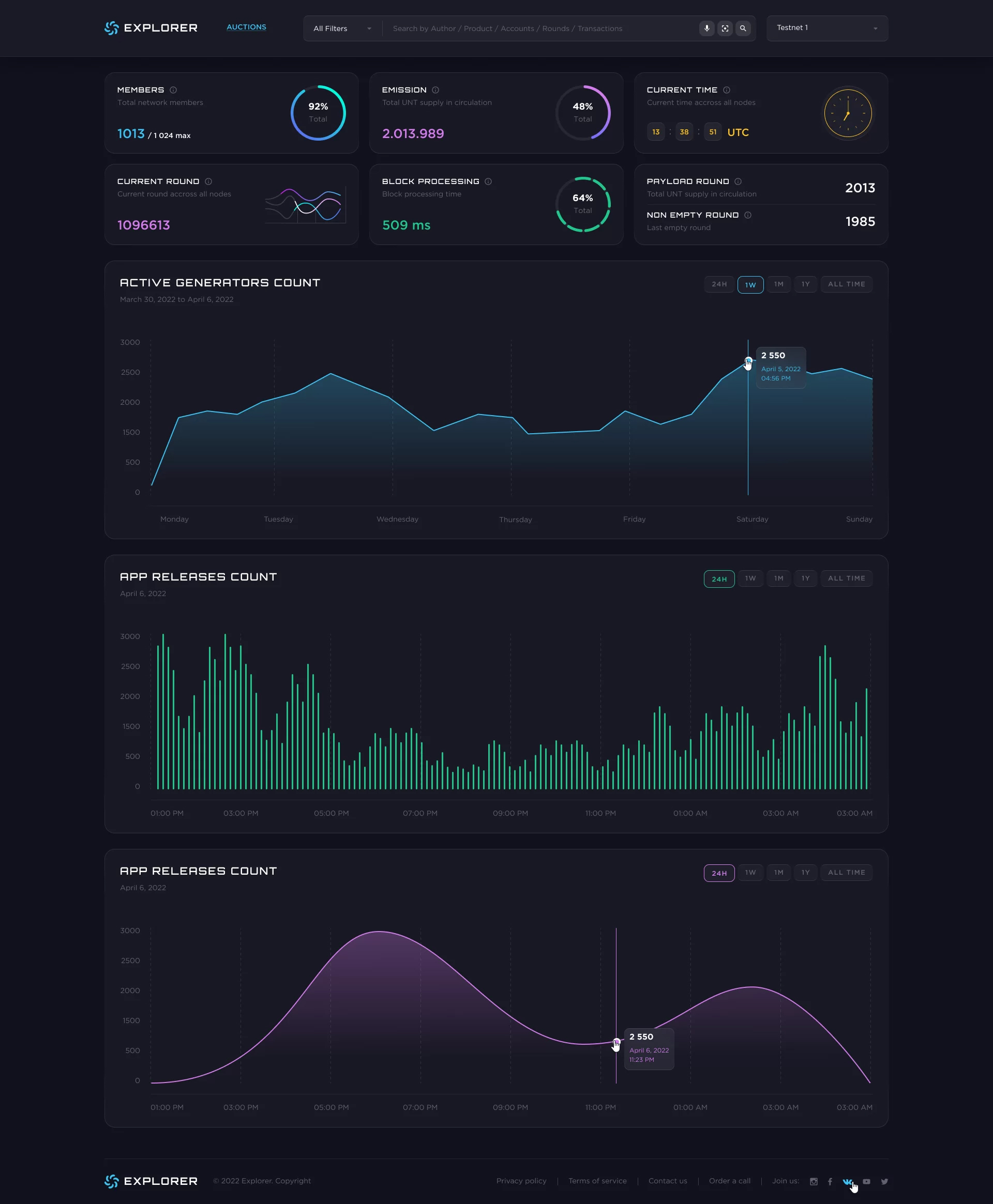Open the Instagram footer icon
Screen dimensions: 993x1204
pos(814,1181)
